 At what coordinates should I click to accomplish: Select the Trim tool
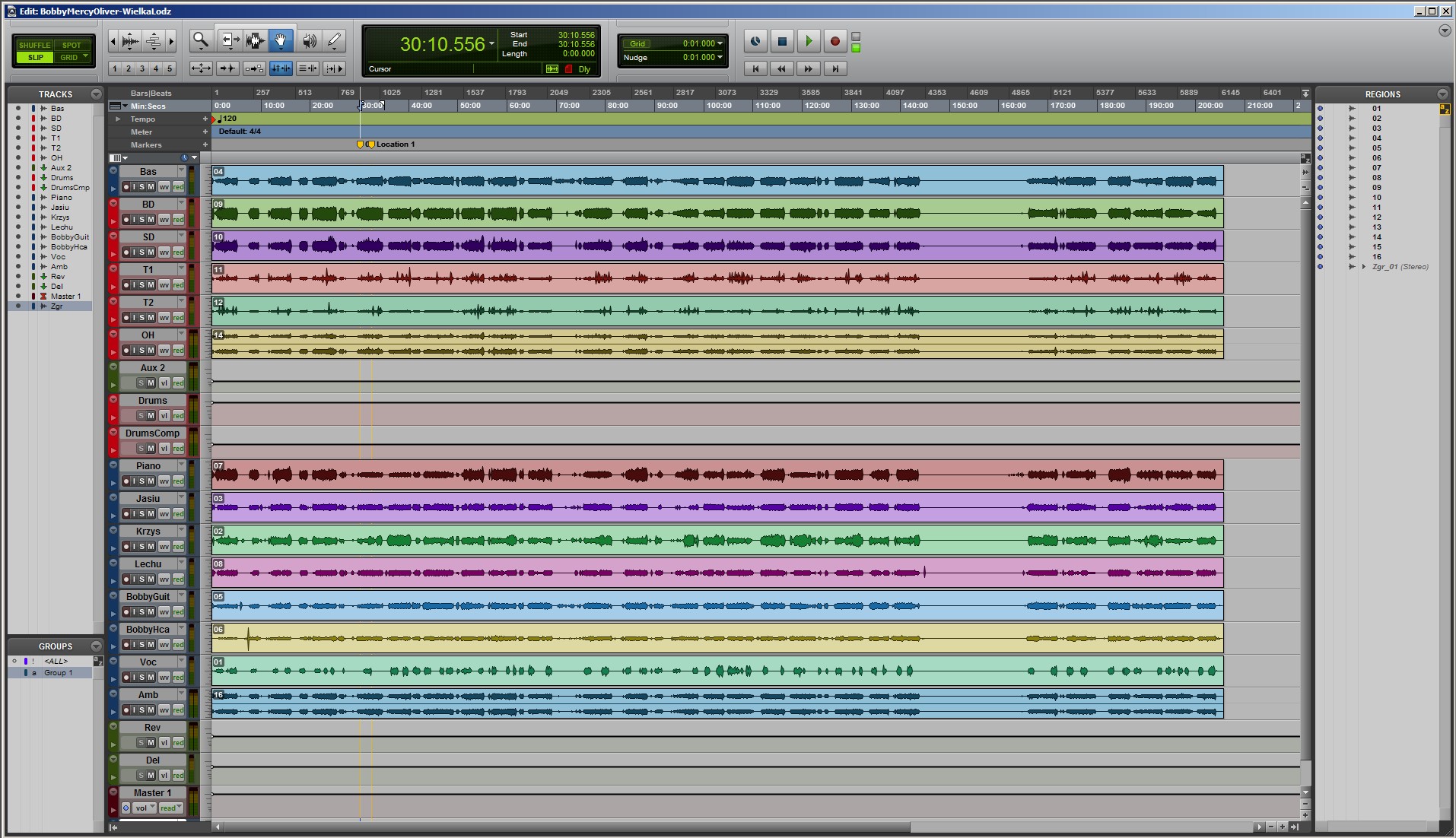click(x=228, y=41)
